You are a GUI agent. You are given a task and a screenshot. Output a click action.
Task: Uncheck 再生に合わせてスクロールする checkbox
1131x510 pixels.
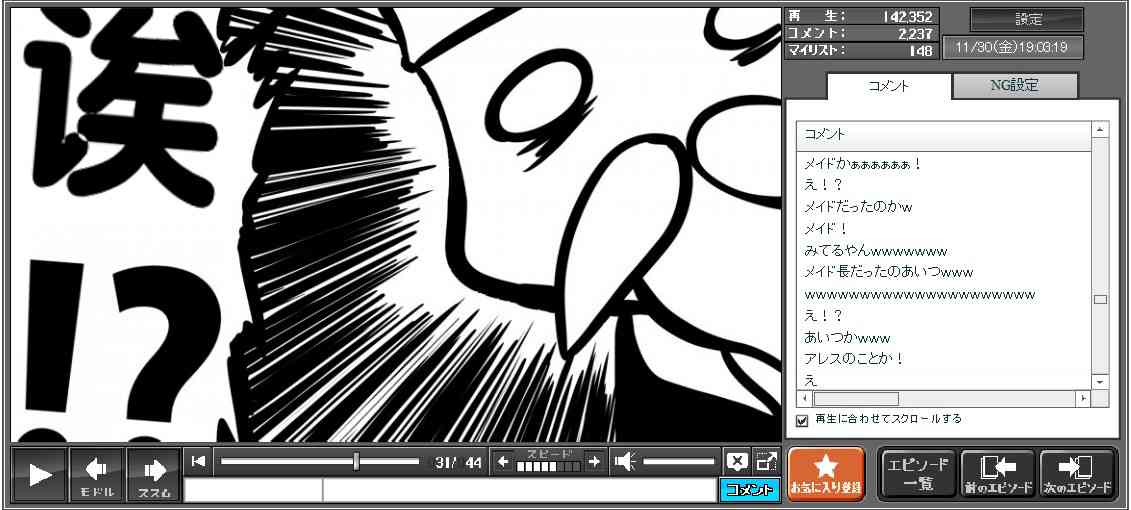point(802,420)
